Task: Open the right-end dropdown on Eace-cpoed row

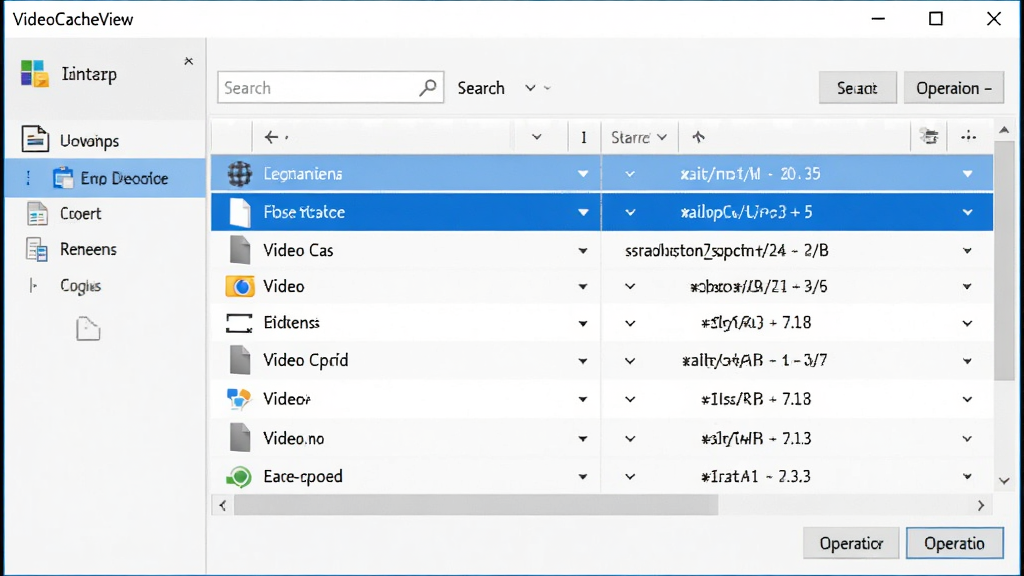Action: [x=967, y=477]
